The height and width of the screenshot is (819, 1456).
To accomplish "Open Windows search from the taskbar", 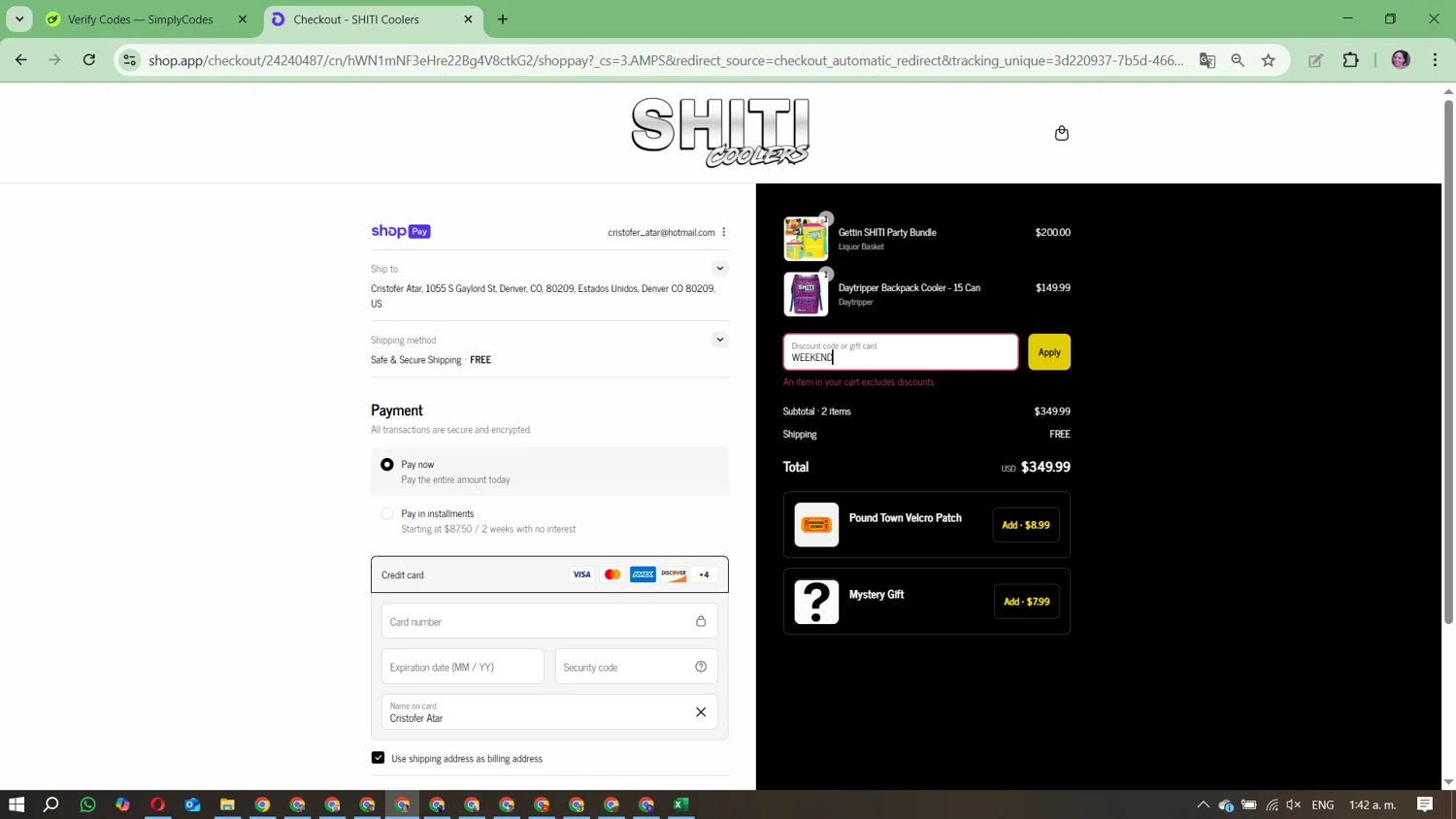I will click(51, 804).
